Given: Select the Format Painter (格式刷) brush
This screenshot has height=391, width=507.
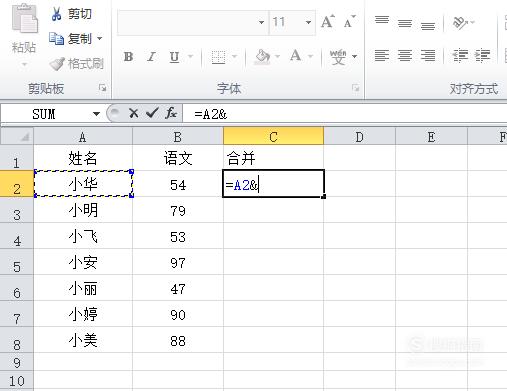Looking at the screenshot, I should pos(57,64).
